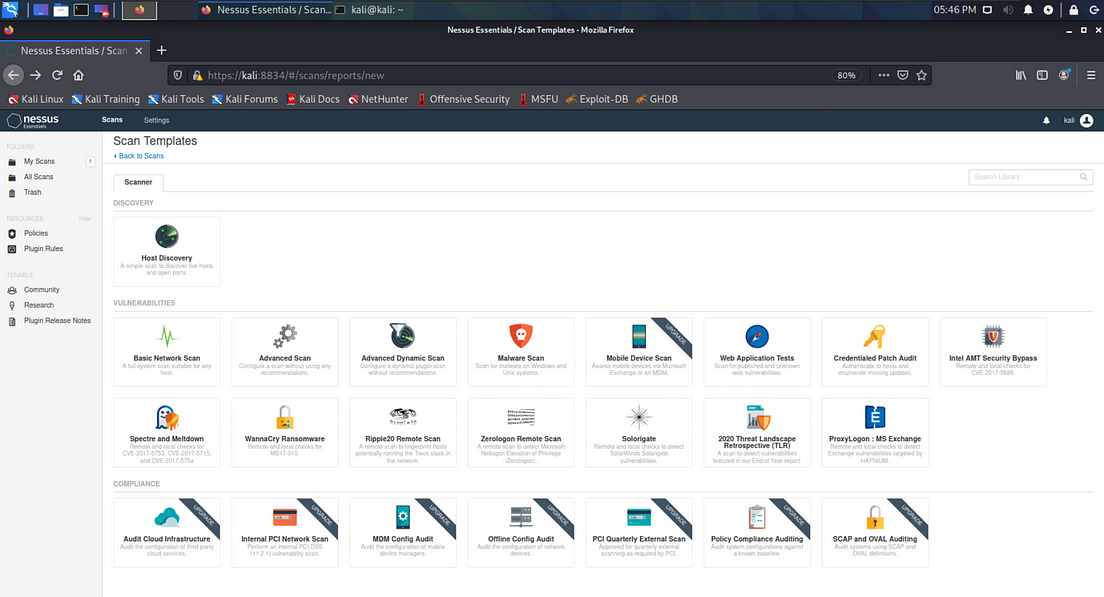This screenshot has width=1104, height=597.
Task: Open the ProxyLogon MS Exchange template
Action: click(x=874, y=432)
